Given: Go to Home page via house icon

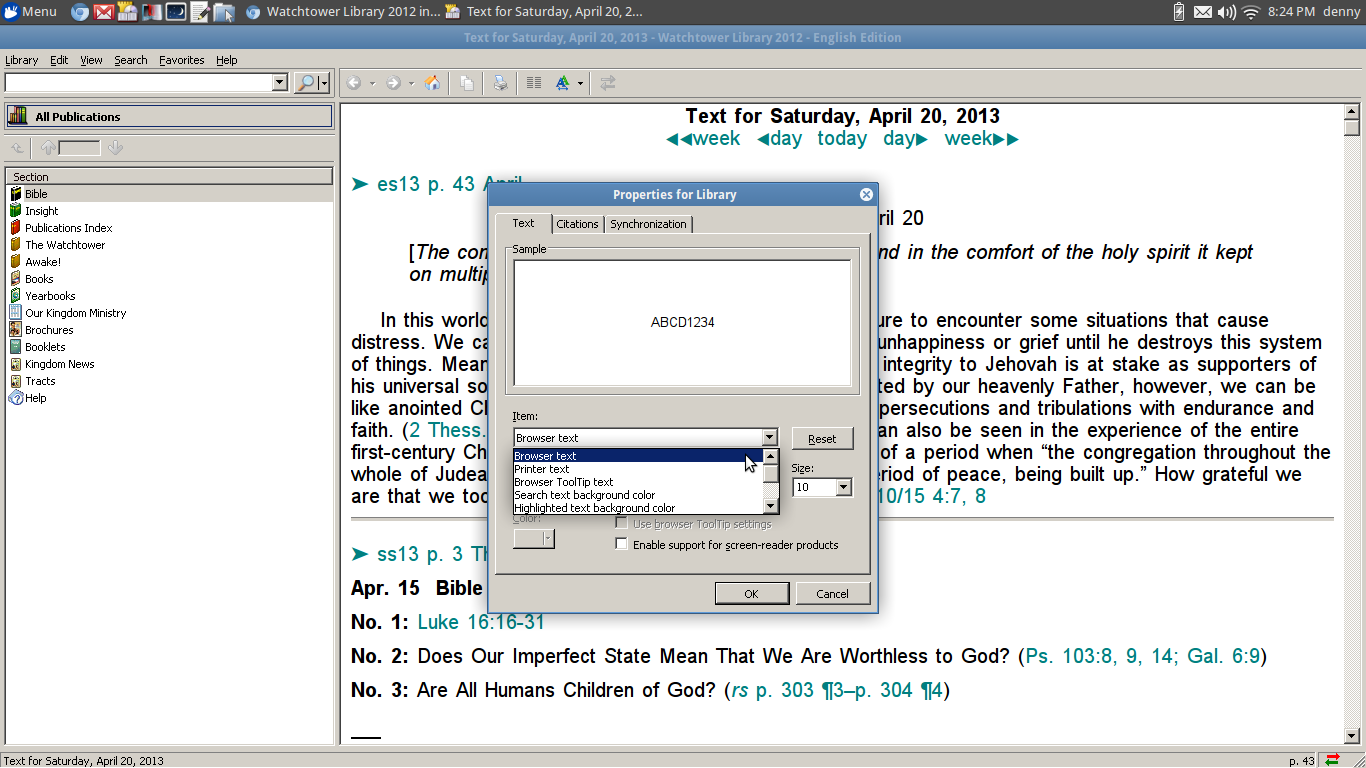Looking at the screenshot, I should [432, 83].
